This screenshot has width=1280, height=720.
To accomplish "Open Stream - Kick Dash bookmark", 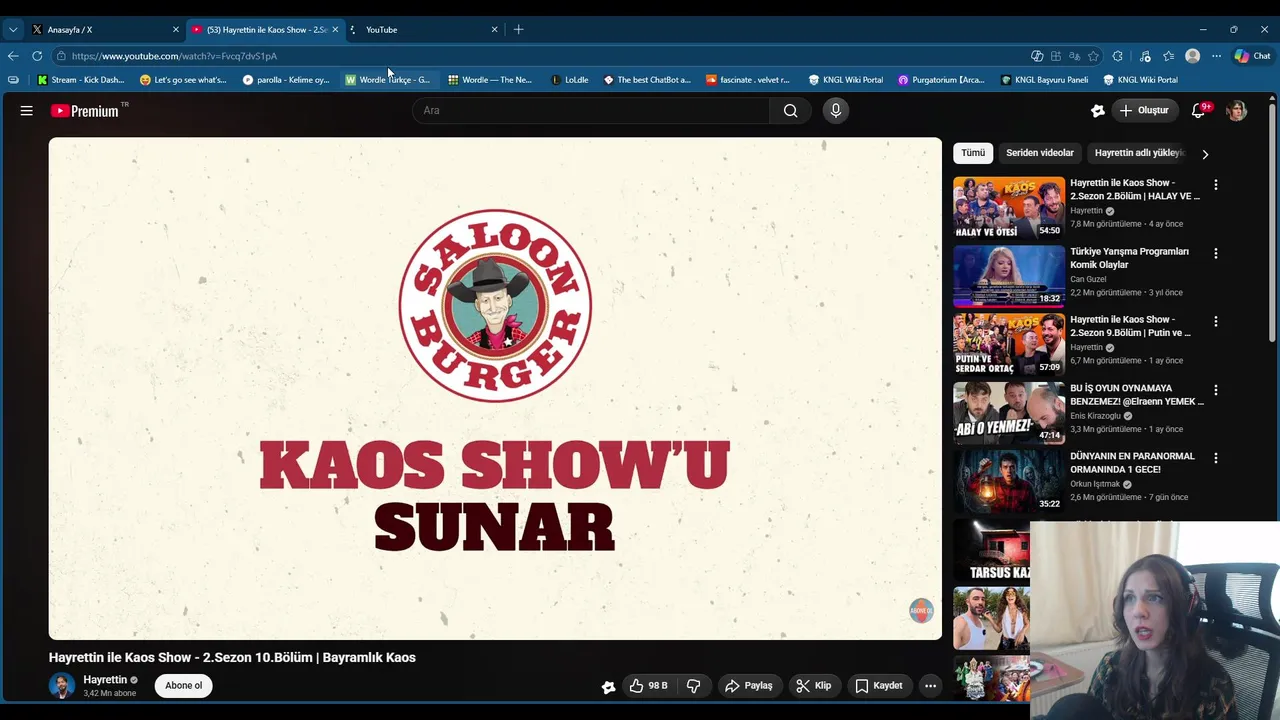I will 81,80.
